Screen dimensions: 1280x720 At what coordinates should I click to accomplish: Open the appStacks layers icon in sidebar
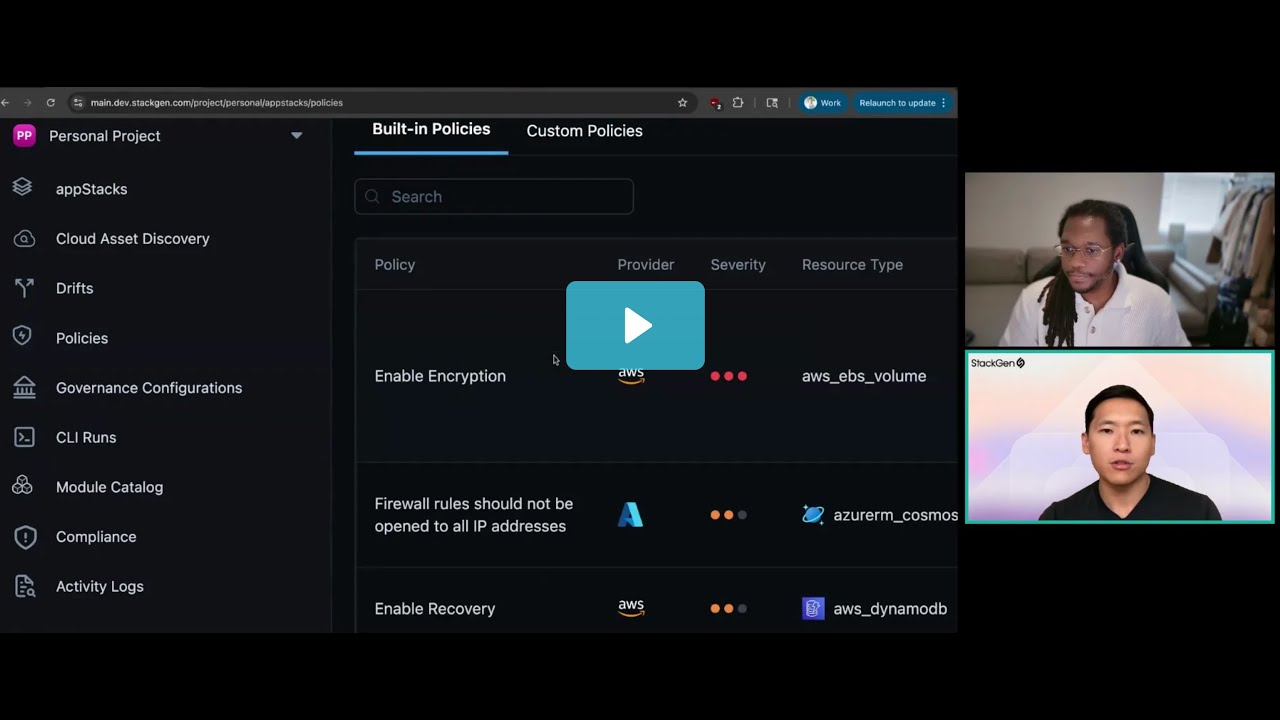pos(22,188)
